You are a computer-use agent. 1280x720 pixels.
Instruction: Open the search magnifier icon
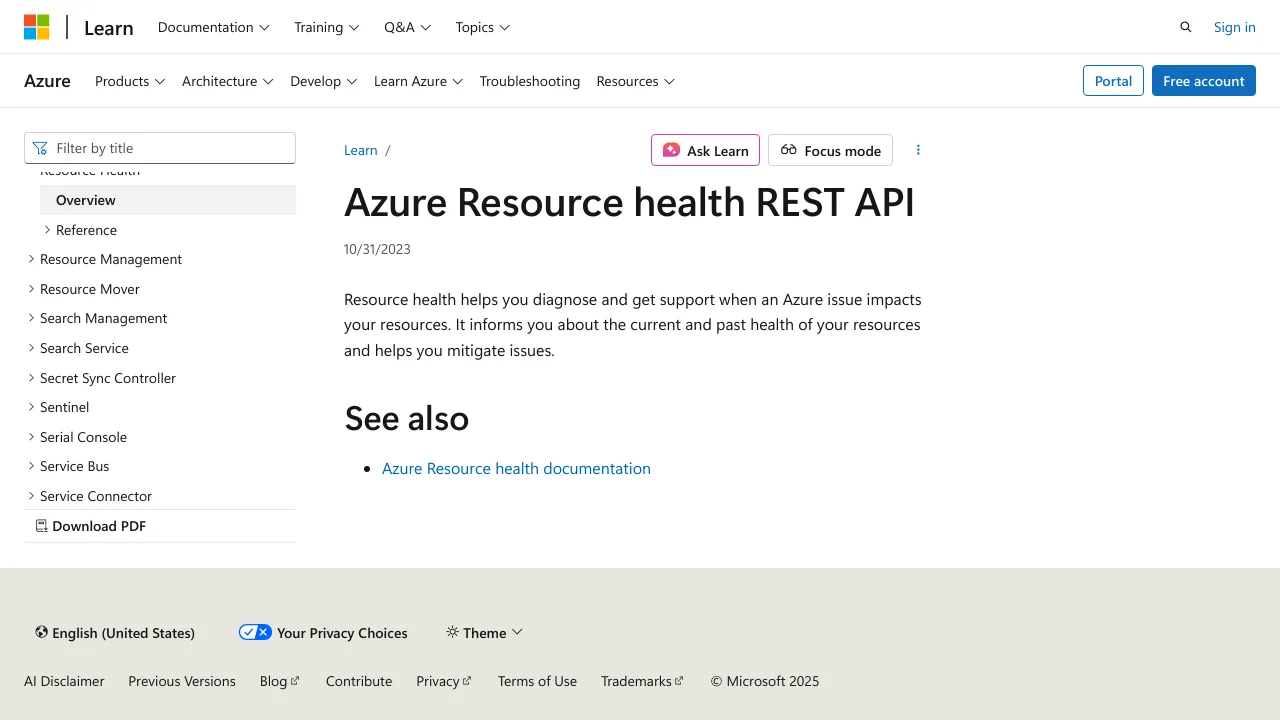click(1186, 27)
